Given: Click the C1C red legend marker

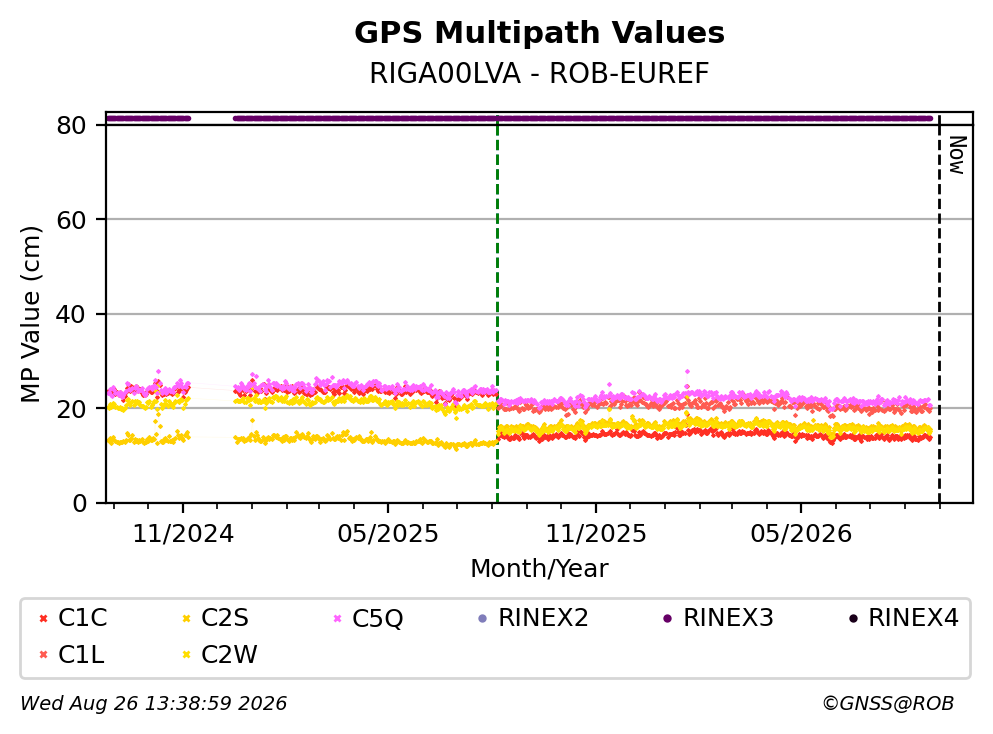Looking at the screenshot, I should 43,618.
